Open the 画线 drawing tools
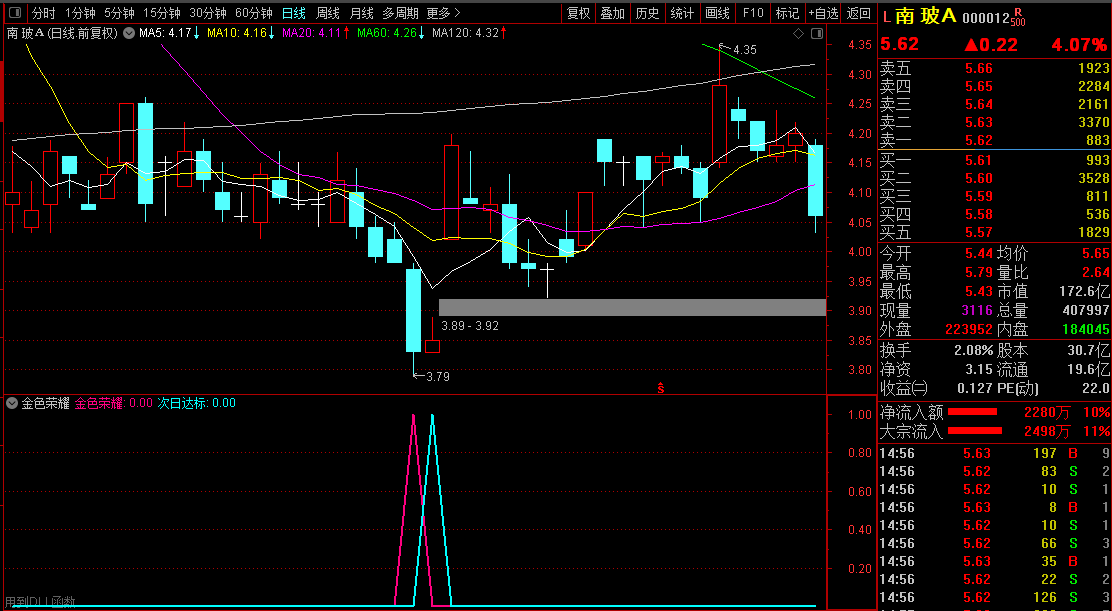The image size is (1112, 611). (x=717, y=14)
